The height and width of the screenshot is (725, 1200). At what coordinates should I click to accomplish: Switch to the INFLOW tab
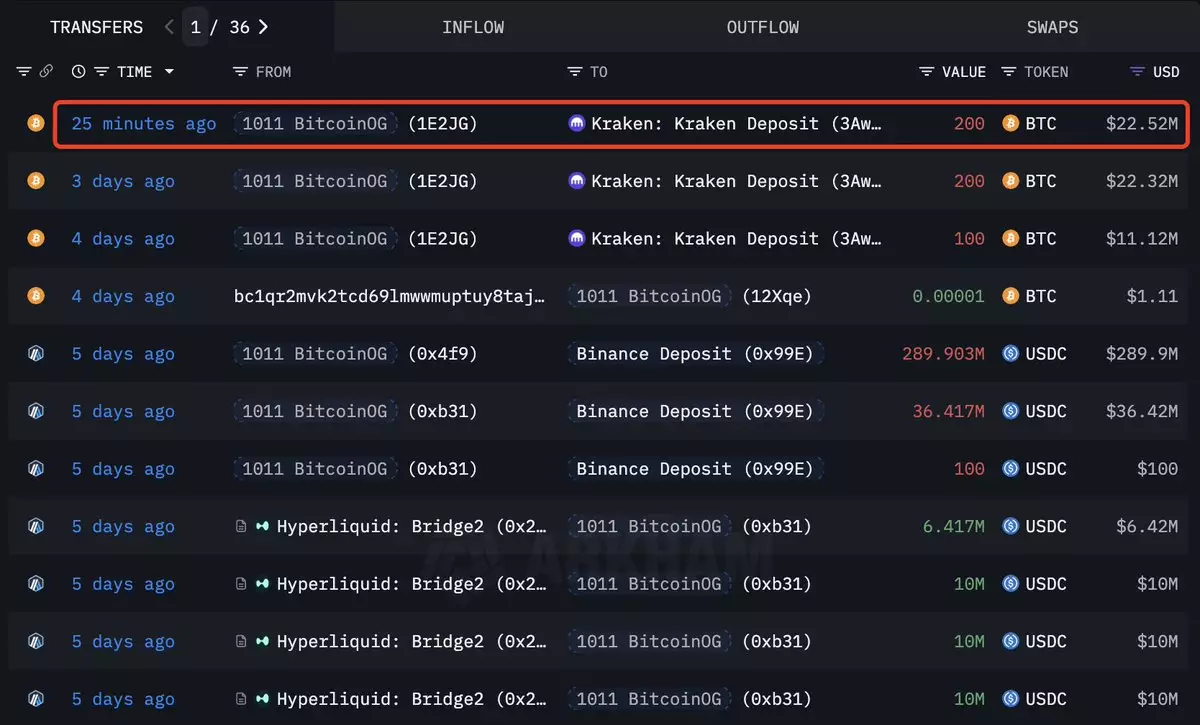click(473, 27)
